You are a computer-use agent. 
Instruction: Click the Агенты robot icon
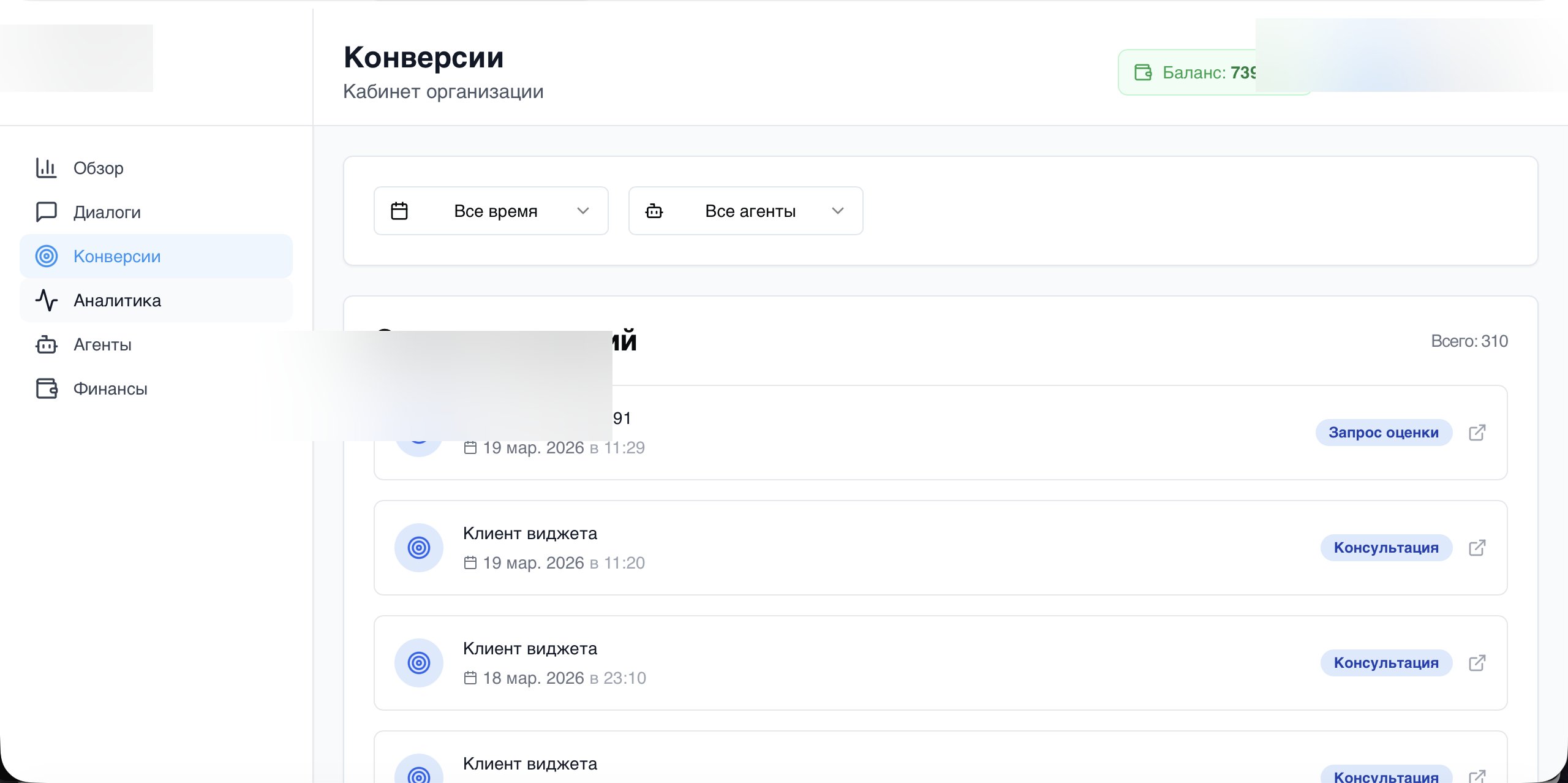(x=46, y=344)
